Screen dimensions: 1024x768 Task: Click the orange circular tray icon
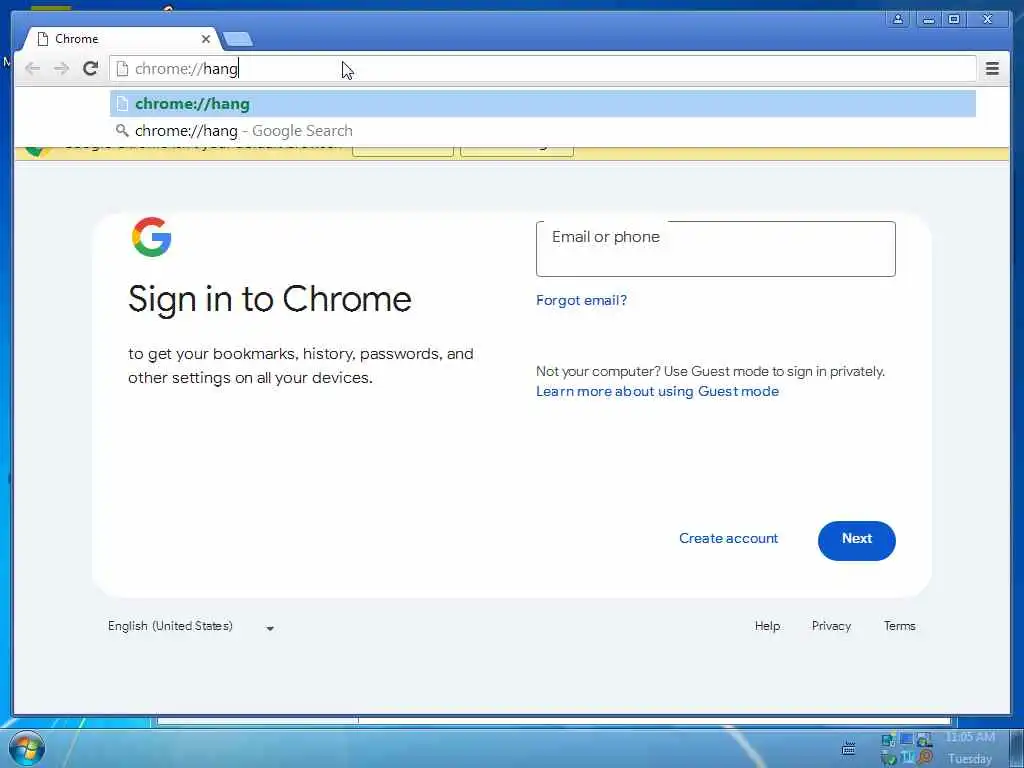pos(925,758)
